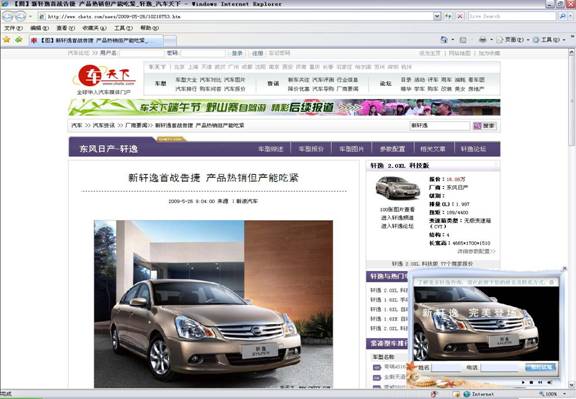Click the 车型大全 navigation link

pyautogui.click(x=186, y=80)
